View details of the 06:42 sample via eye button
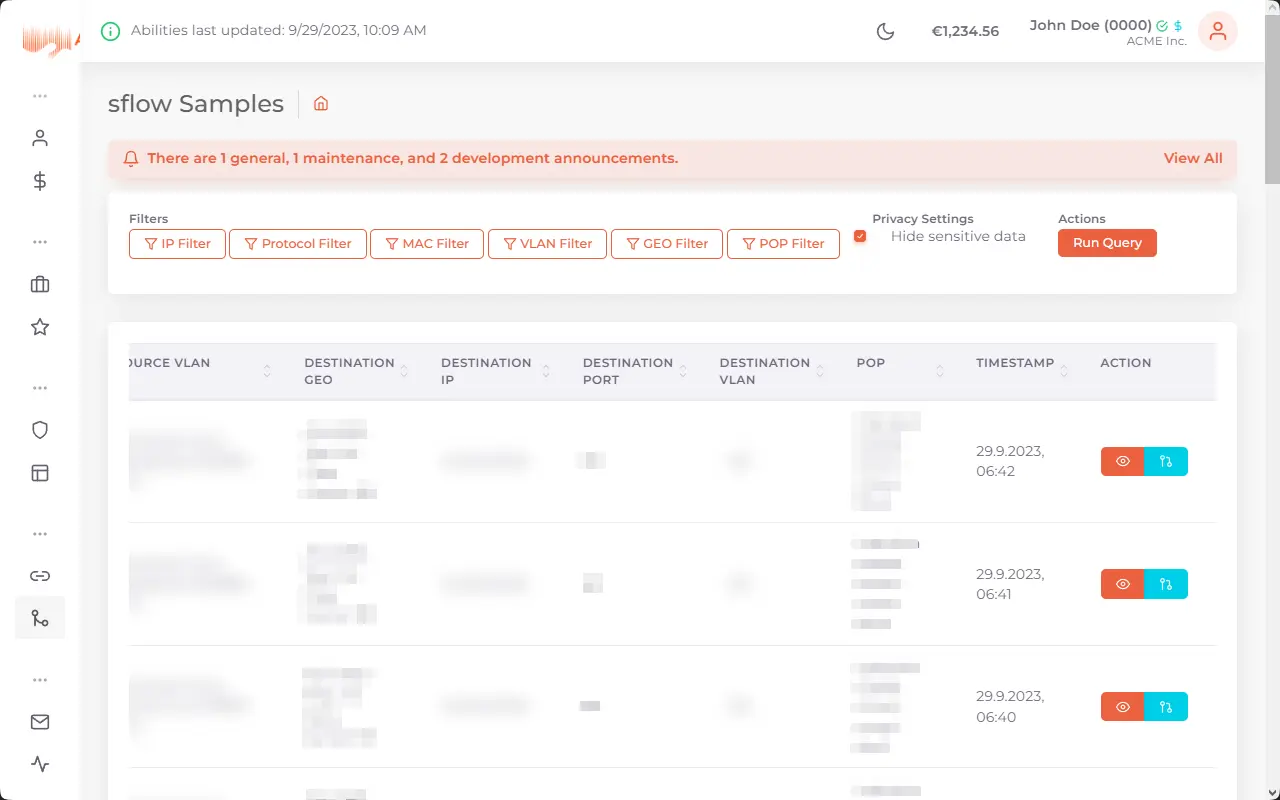1280x800 pixels. 1121,461
